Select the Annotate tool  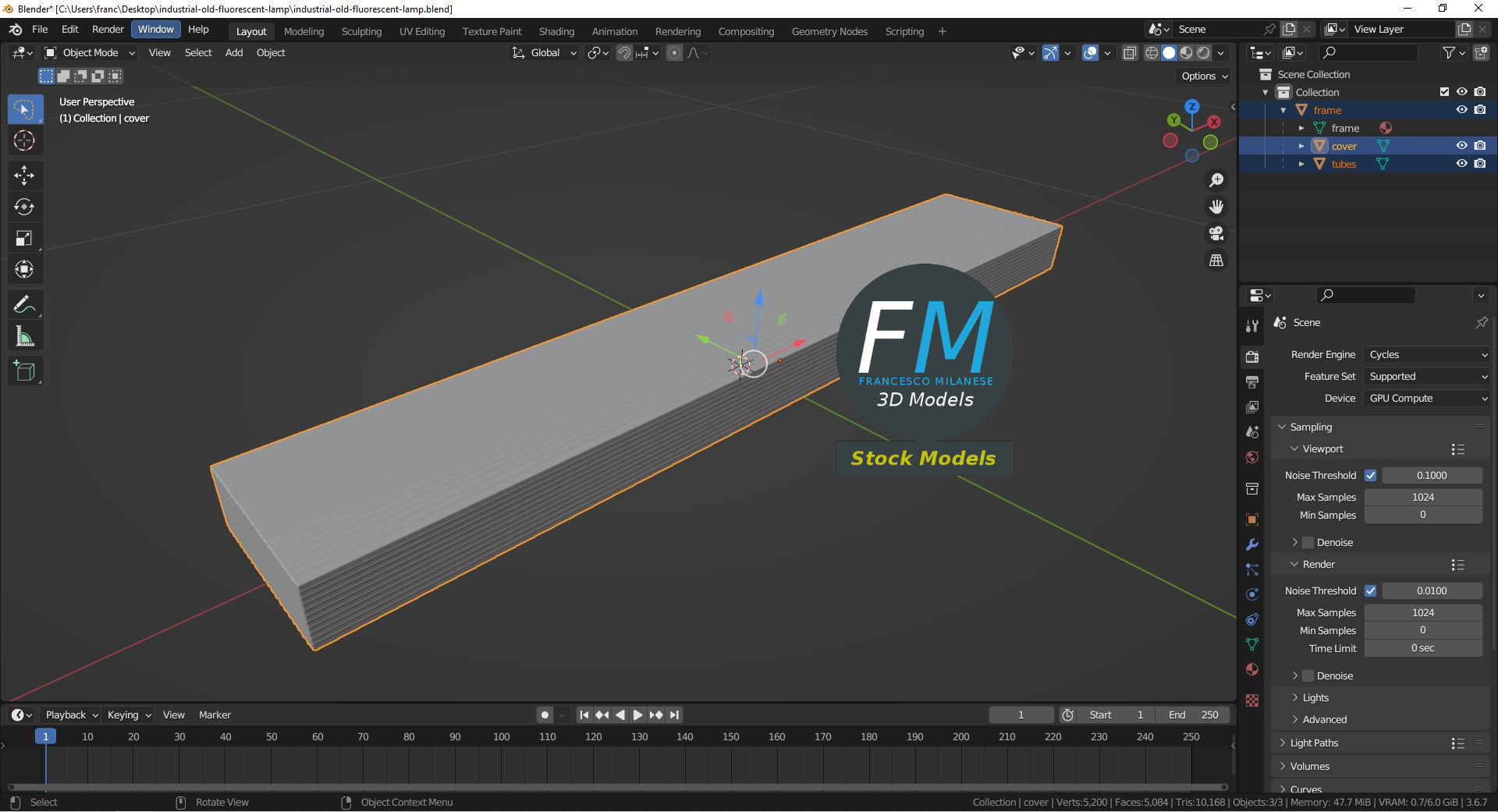[24, 305]
